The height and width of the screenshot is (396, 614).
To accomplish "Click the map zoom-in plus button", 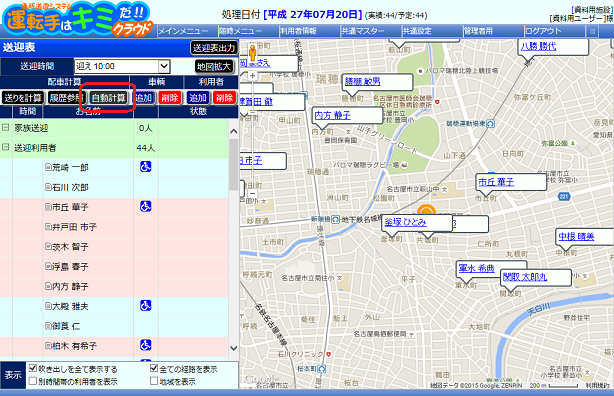I will pyautogui.click(x=253, y=76).
